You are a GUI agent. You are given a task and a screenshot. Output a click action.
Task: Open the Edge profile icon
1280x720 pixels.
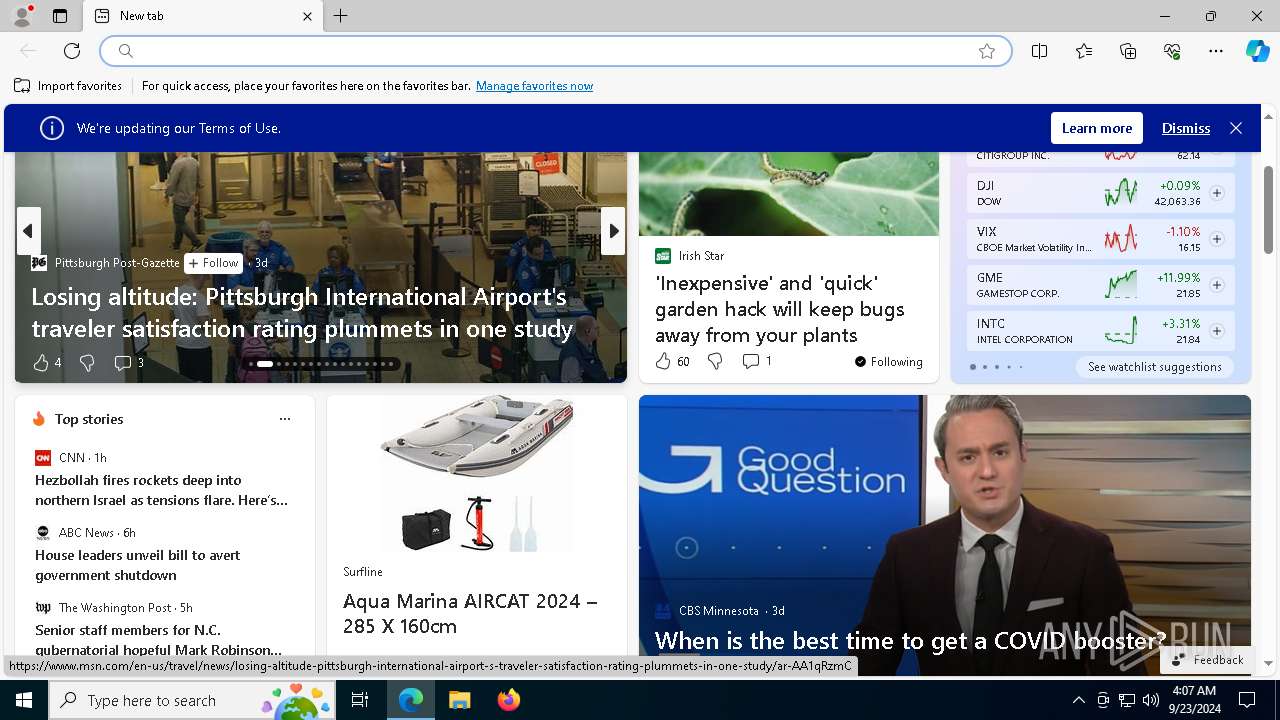point(21,16)
